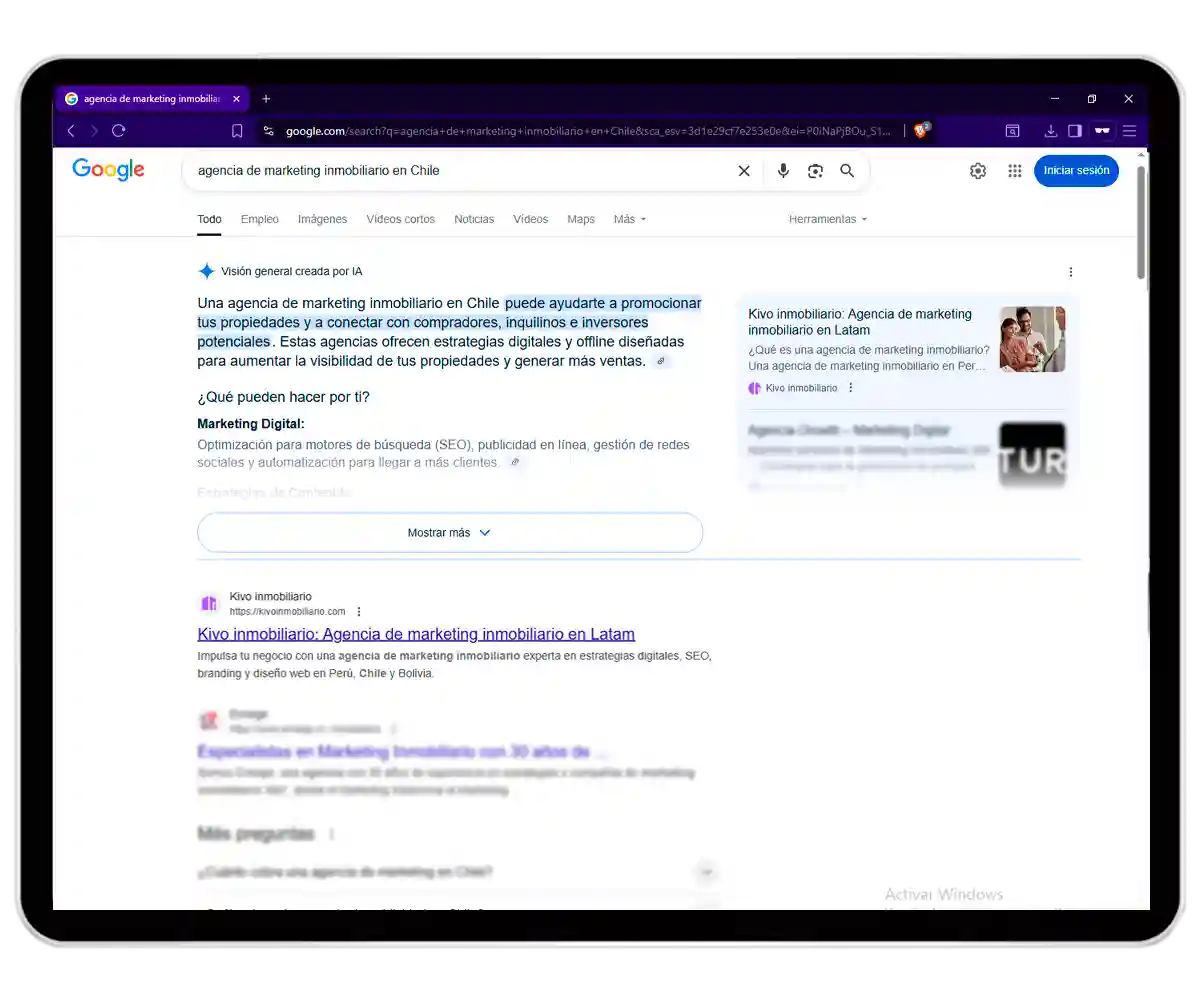The height and width of the screenshot is (1000, 1200).
Task: Click the Kivo source card couple thumbnail
Action: point(1032,339)
